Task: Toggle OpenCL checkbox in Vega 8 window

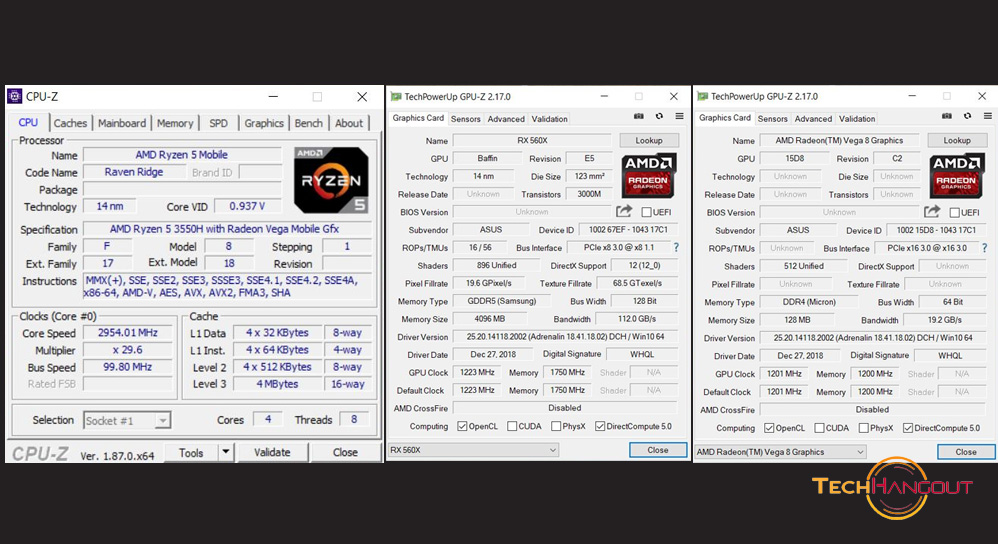Action: point(769,428)
